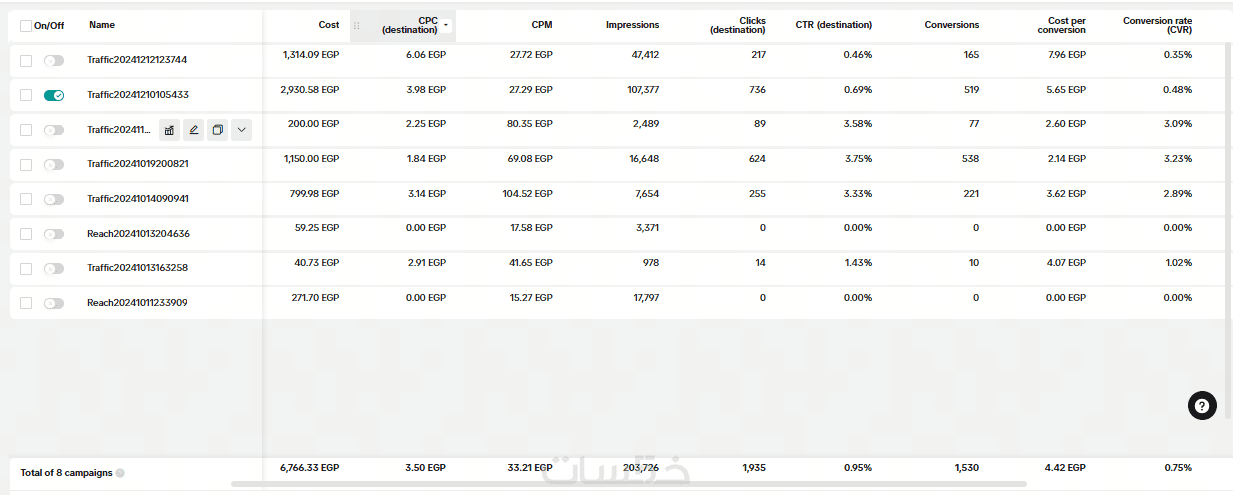The height and width of the screenshot is (495, 1233).
Task: Click drag handle icon on CPC column
Action: [357, 26]
